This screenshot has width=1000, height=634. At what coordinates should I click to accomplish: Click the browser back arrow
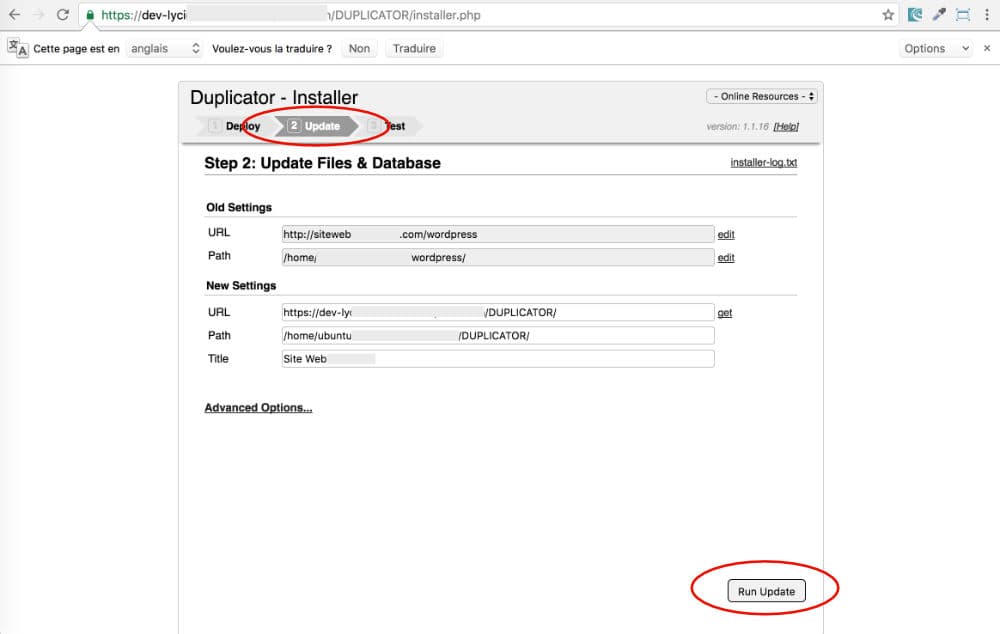coord(14,15)
